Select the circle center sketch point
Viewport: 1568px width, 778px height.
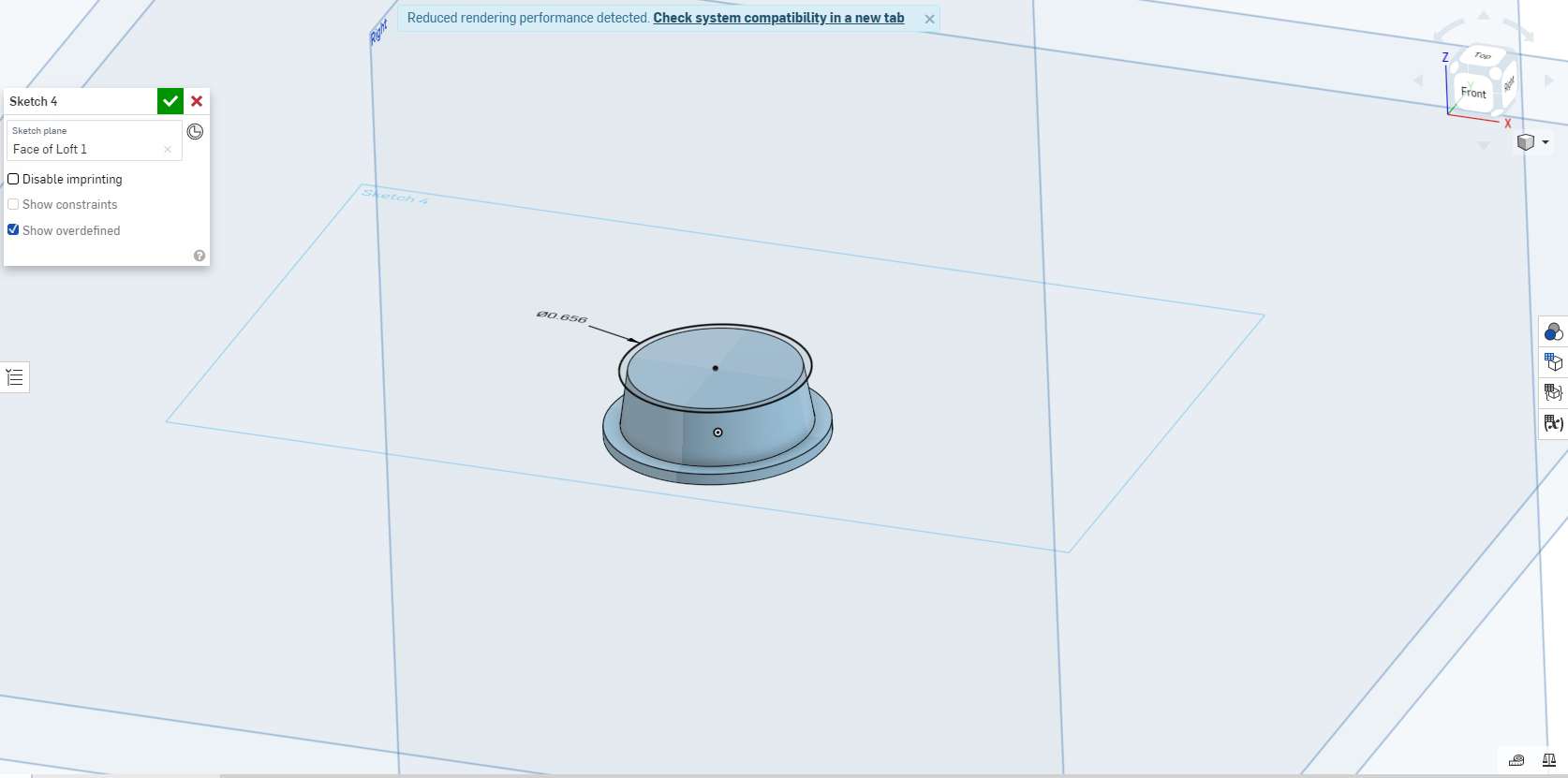click(x=716, y=368)
